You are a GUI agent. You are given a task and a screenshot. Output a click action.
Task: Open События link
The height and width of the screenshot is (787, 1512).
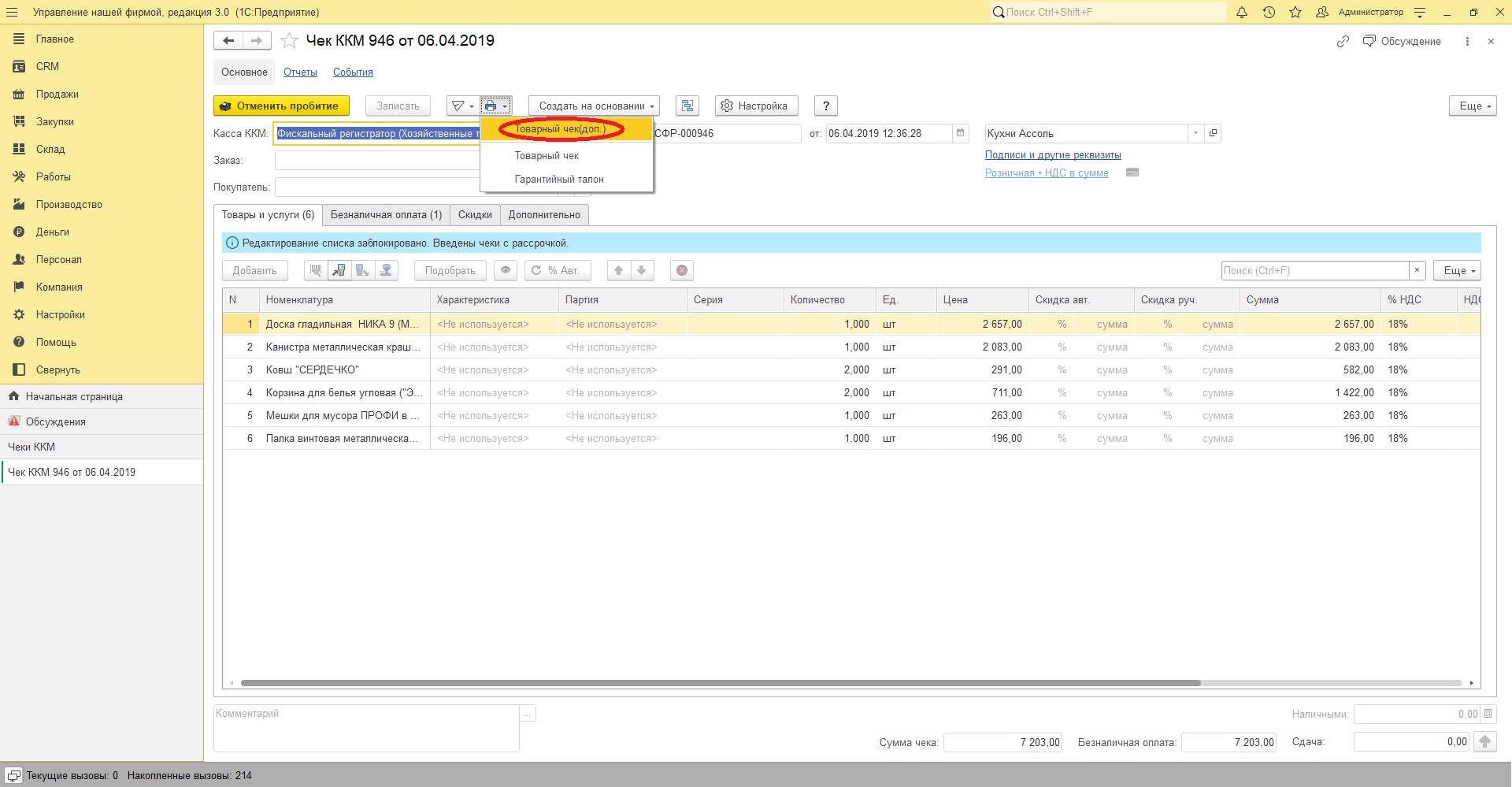pos(353,72)
